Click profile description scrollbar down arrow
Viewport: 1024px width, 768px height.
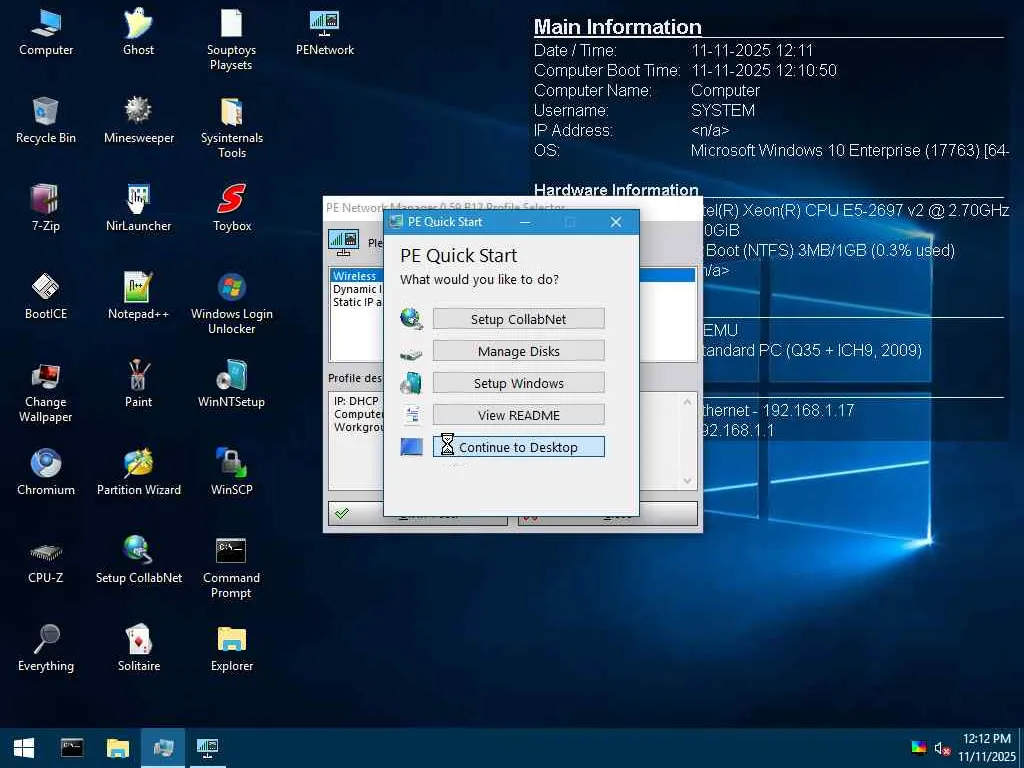tap(688, 481)
